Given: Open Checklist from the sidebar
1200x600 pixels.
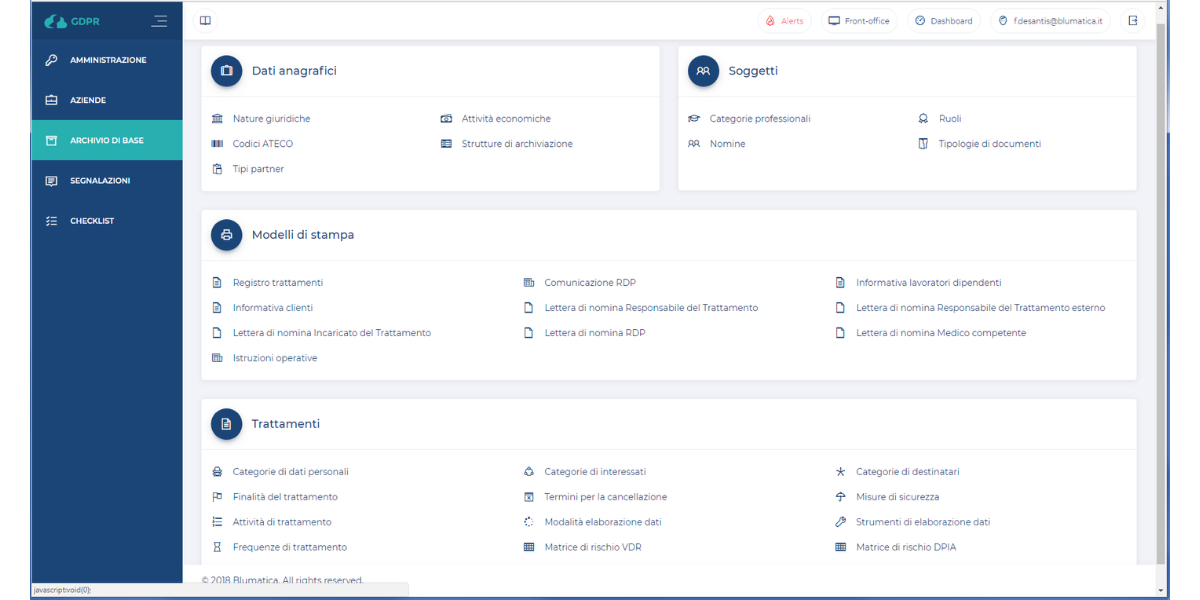Looking at the screenshot, I should click(92, 221).
